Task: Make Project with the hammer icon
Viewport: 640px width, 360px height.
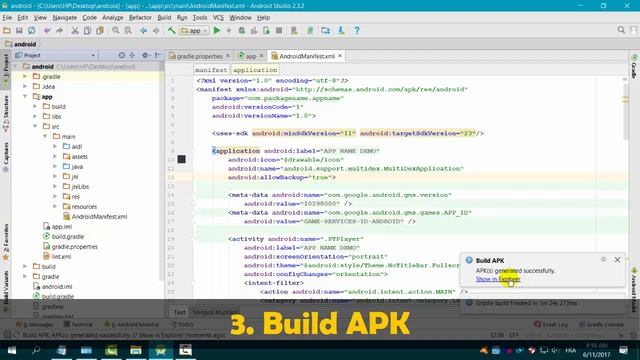Action: coord(171,30)
